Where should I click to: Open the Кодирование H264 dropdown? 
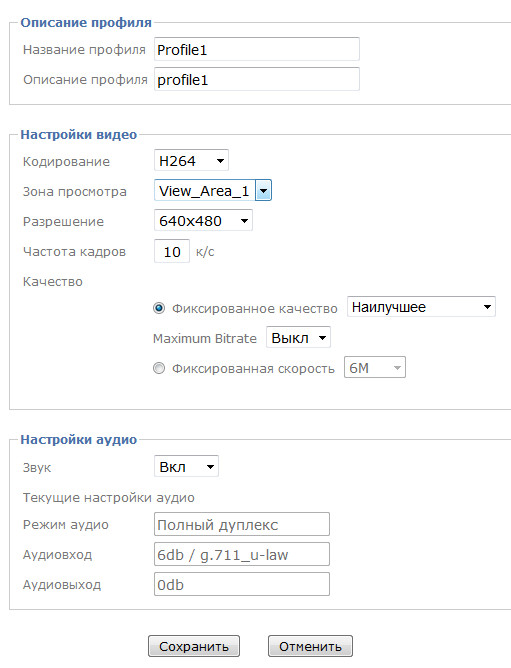[x=191, y=161]
